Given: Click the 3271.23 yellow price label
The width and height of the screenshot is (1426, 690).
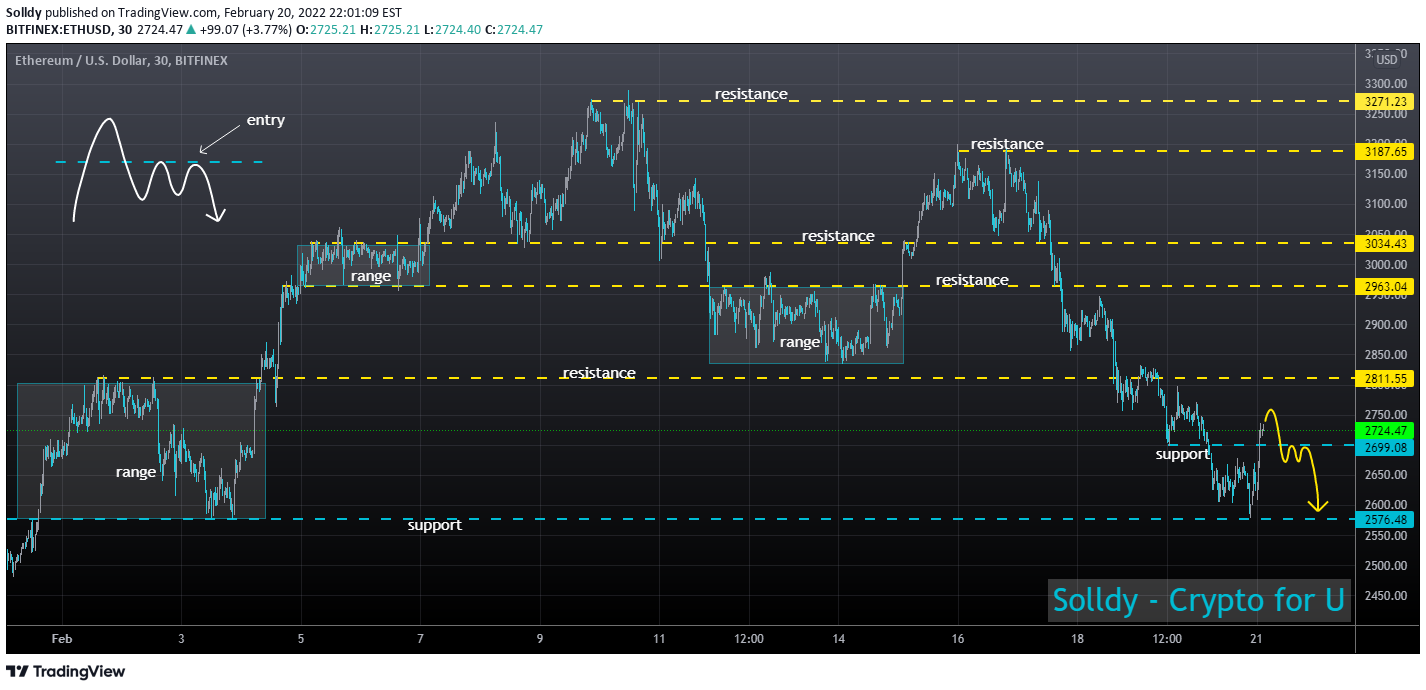Looking at the screenshot, I should tap(1383, 101).
